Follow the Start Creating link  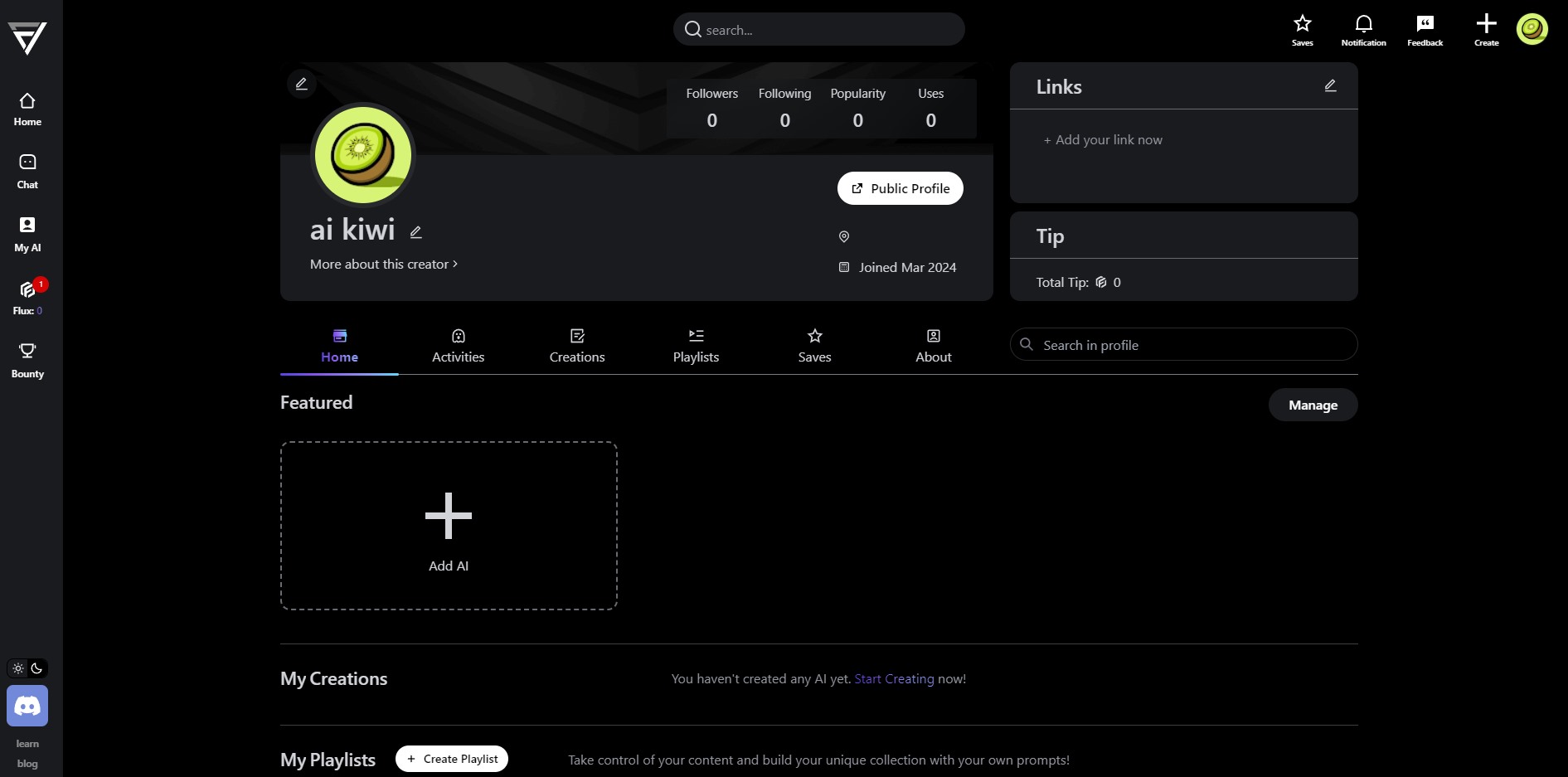894,678
